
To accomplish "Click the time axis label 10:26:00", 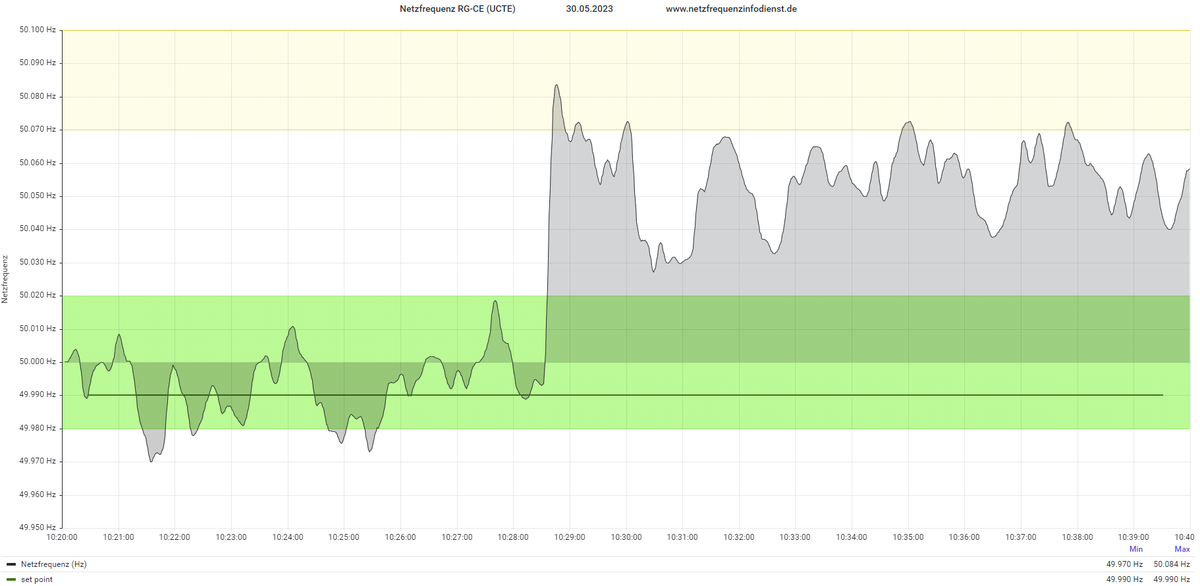I will (x=401, y=537).
